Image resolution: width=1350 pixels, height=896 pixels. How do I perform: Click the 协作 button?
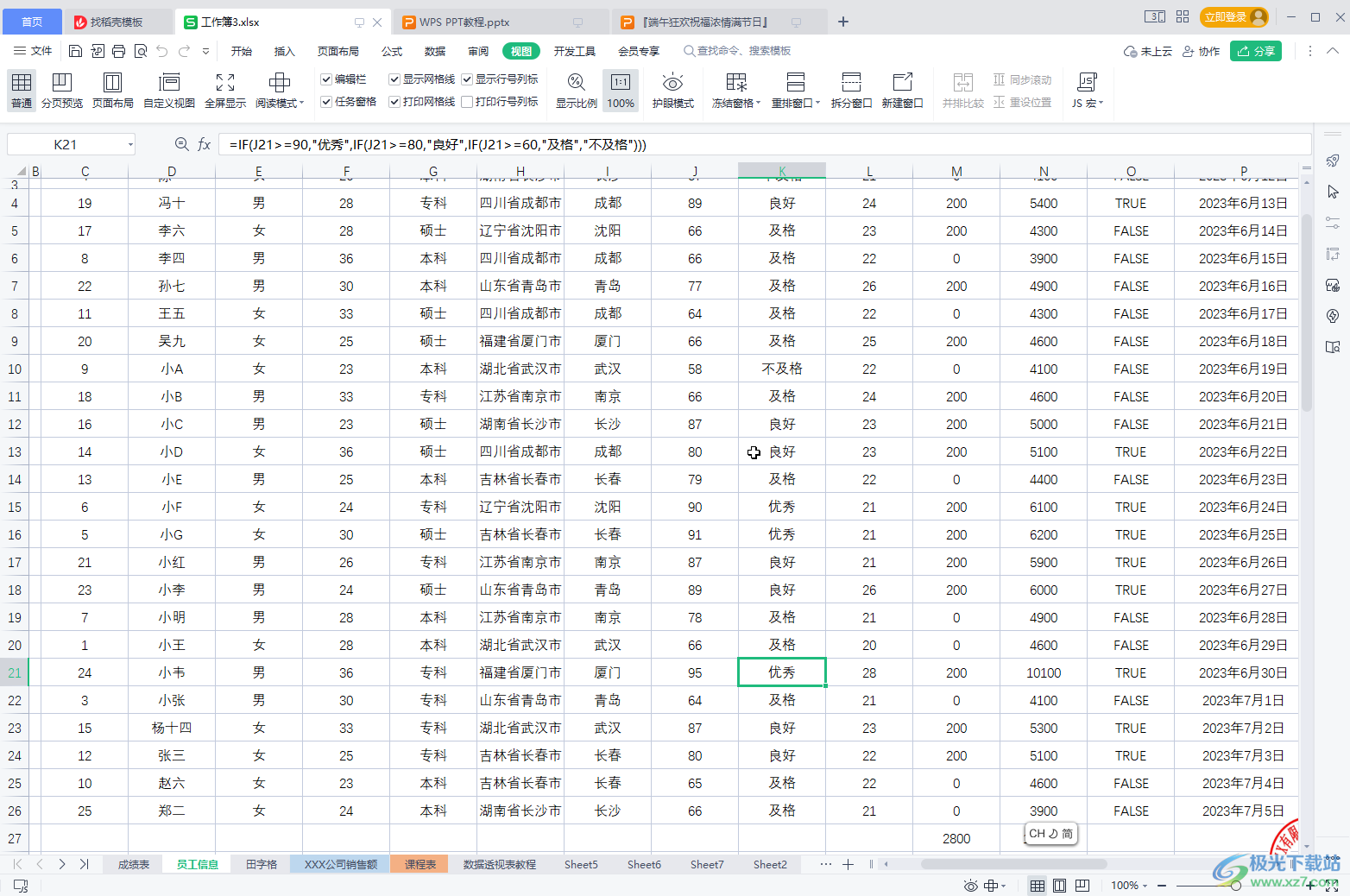pos(1201,51)
